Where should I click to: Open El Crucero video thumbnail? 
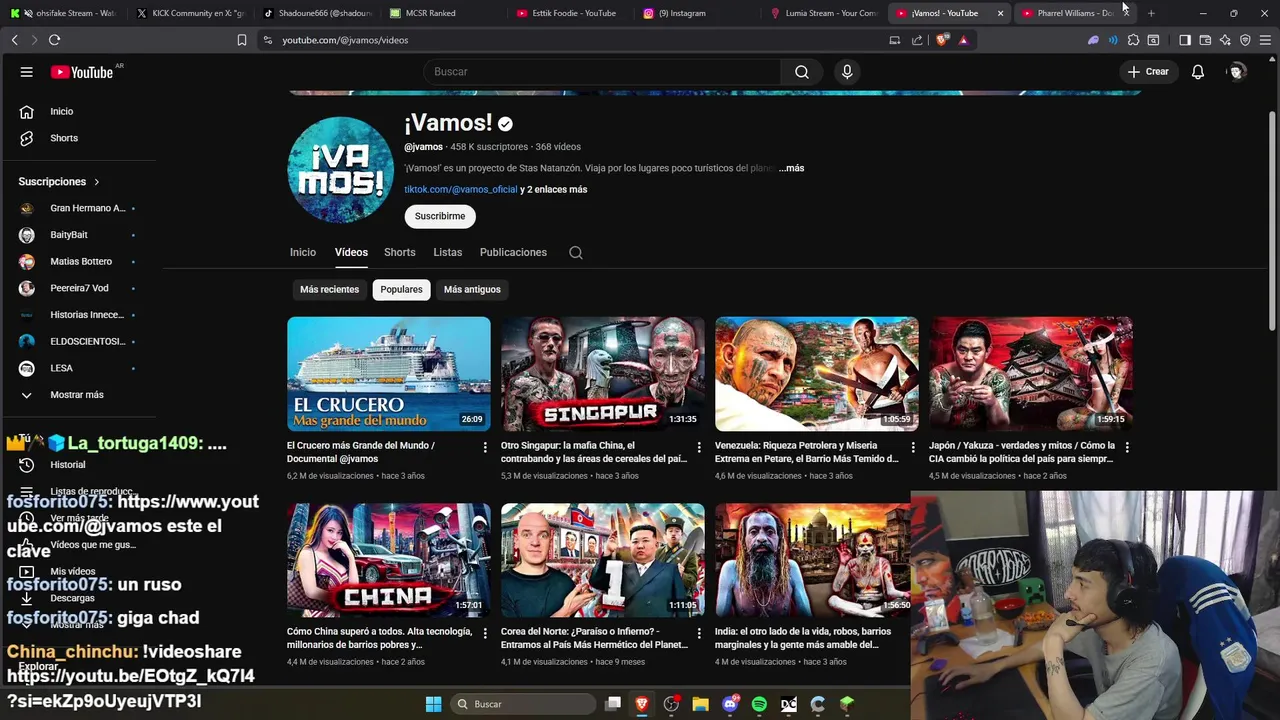pyautogui.click(x=389, y=374)
